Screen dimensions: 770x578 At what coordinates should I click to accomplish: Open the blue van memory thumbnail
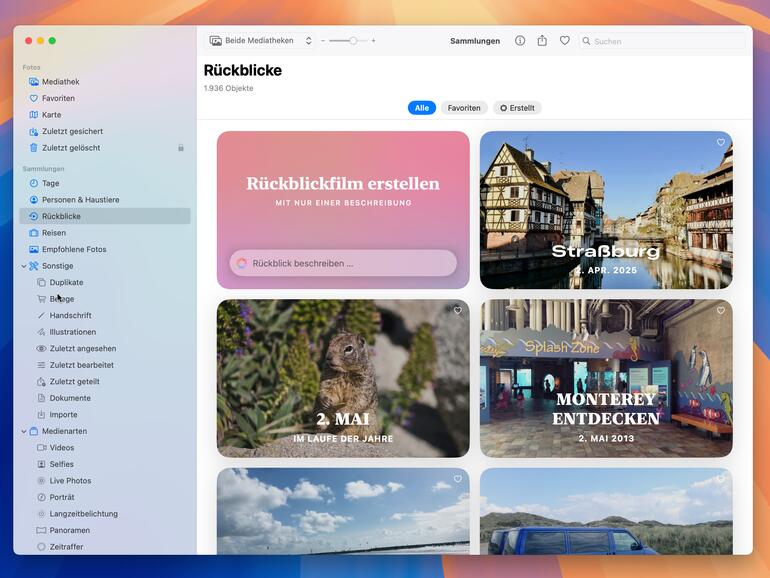606,511
